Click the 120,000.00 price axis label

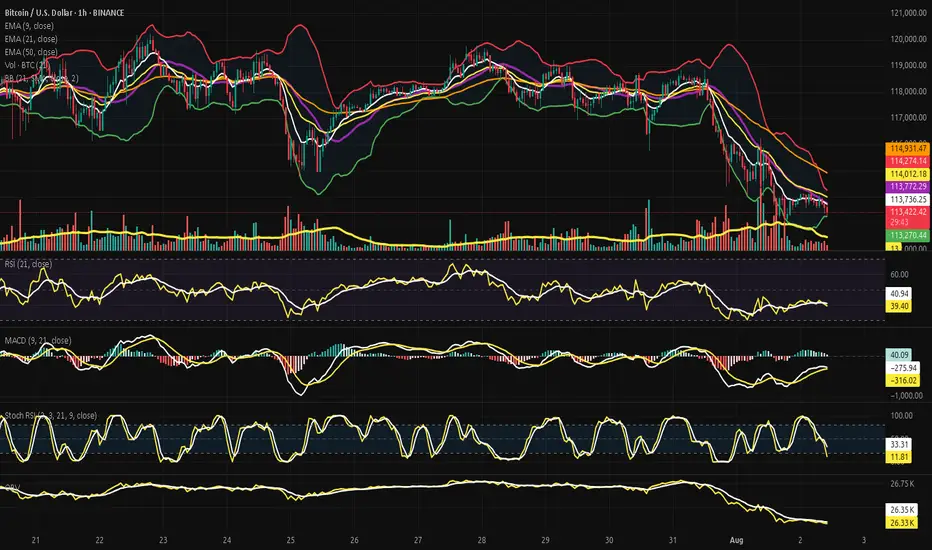(908, 39)
